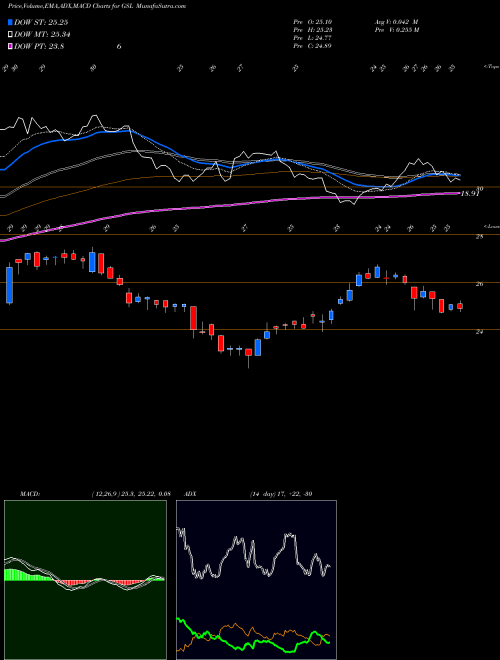The width and height of the screenshot is (500, 660).
Task: Select the DOW PT: 23.8 legend label
Action: (39, 47)
